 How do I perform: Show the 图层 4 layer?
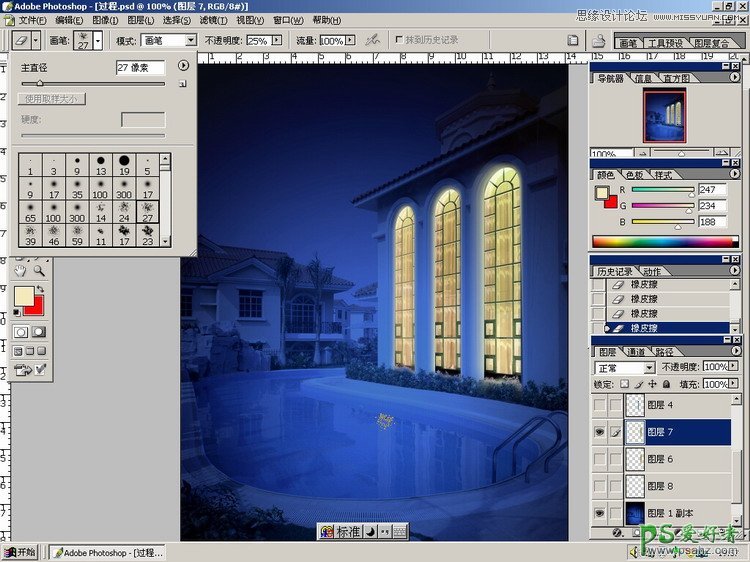point(599,405)
